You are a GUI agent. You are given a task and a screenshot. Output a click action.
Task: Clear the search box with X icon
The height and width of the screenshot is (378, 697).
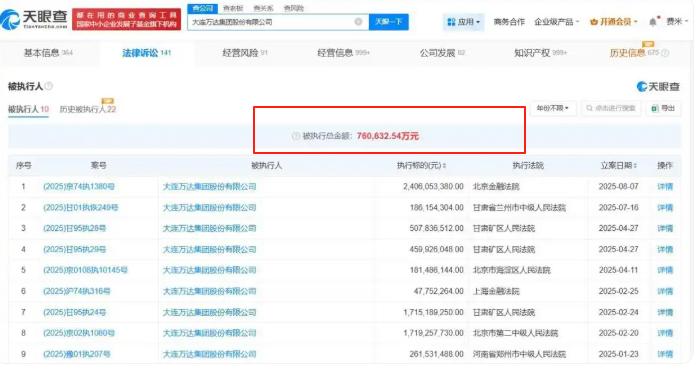[358, 22]
